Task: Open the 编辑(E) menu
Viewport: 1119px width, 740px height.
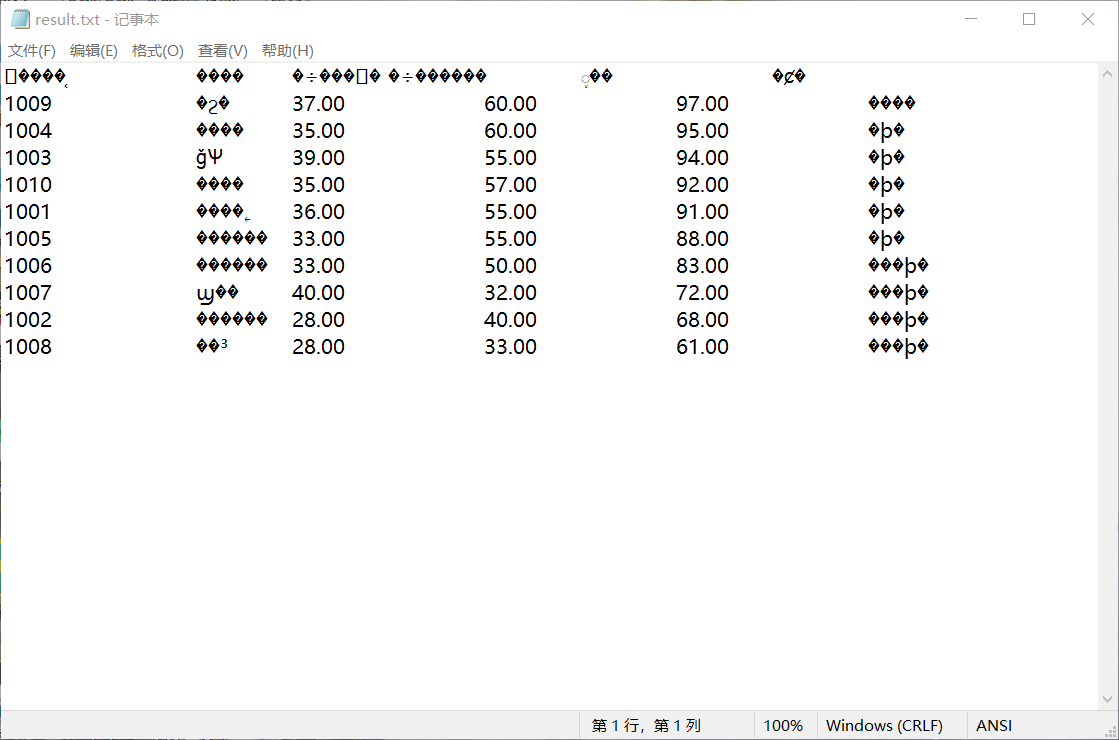Action: point(93,51)
